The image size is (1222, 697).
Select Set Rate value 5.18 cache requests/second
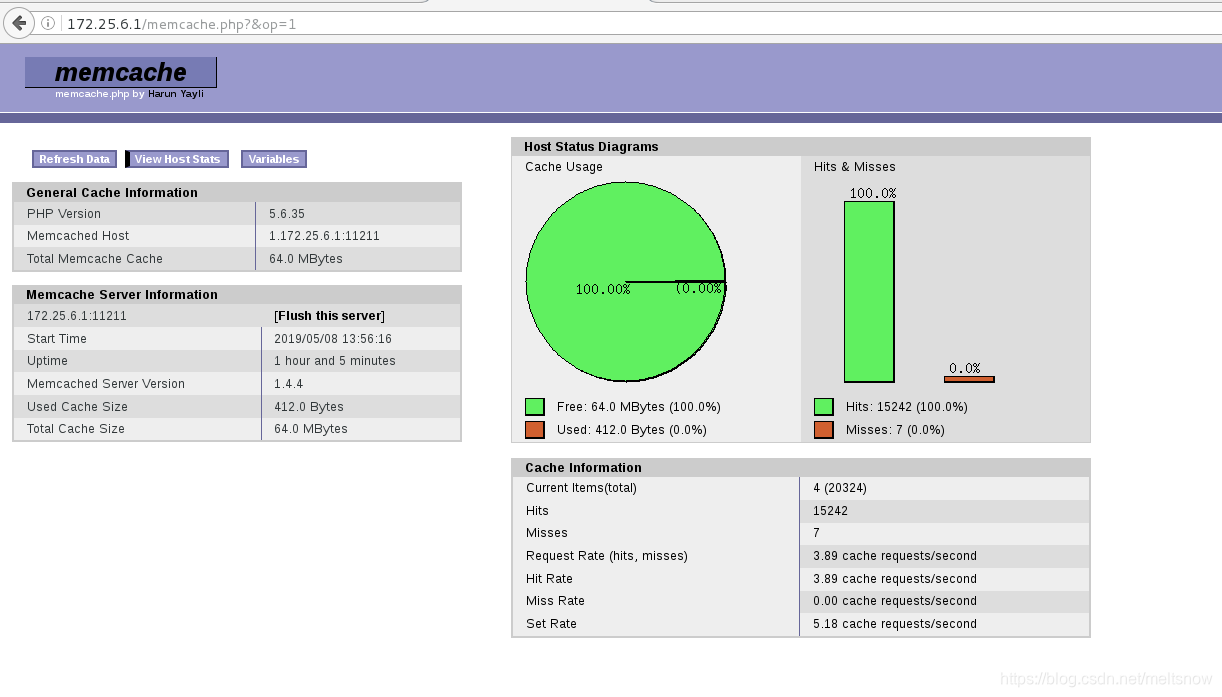click(x=895, y=624)
